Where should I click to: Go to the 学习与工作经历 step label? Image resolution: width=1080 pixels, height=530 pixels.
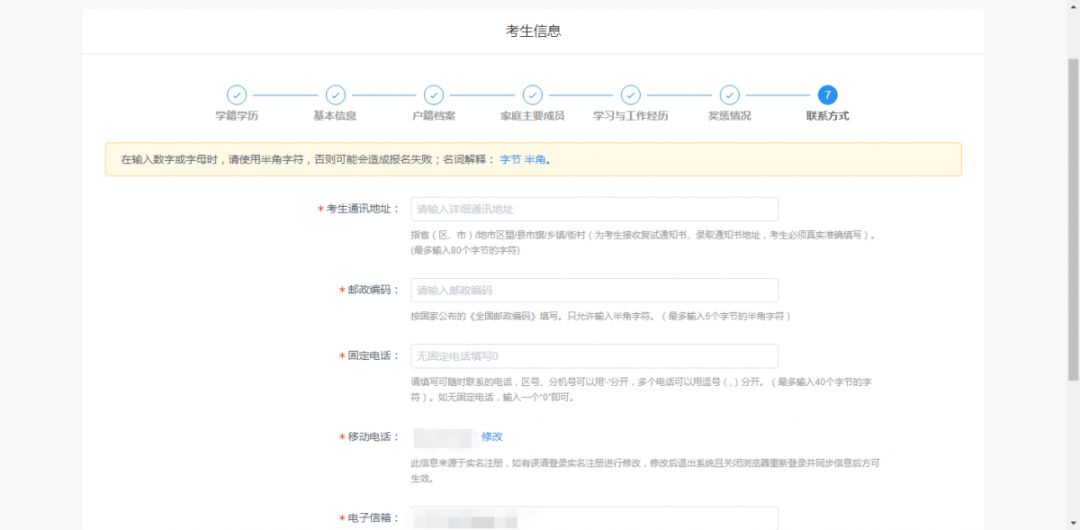coord(631,116)
